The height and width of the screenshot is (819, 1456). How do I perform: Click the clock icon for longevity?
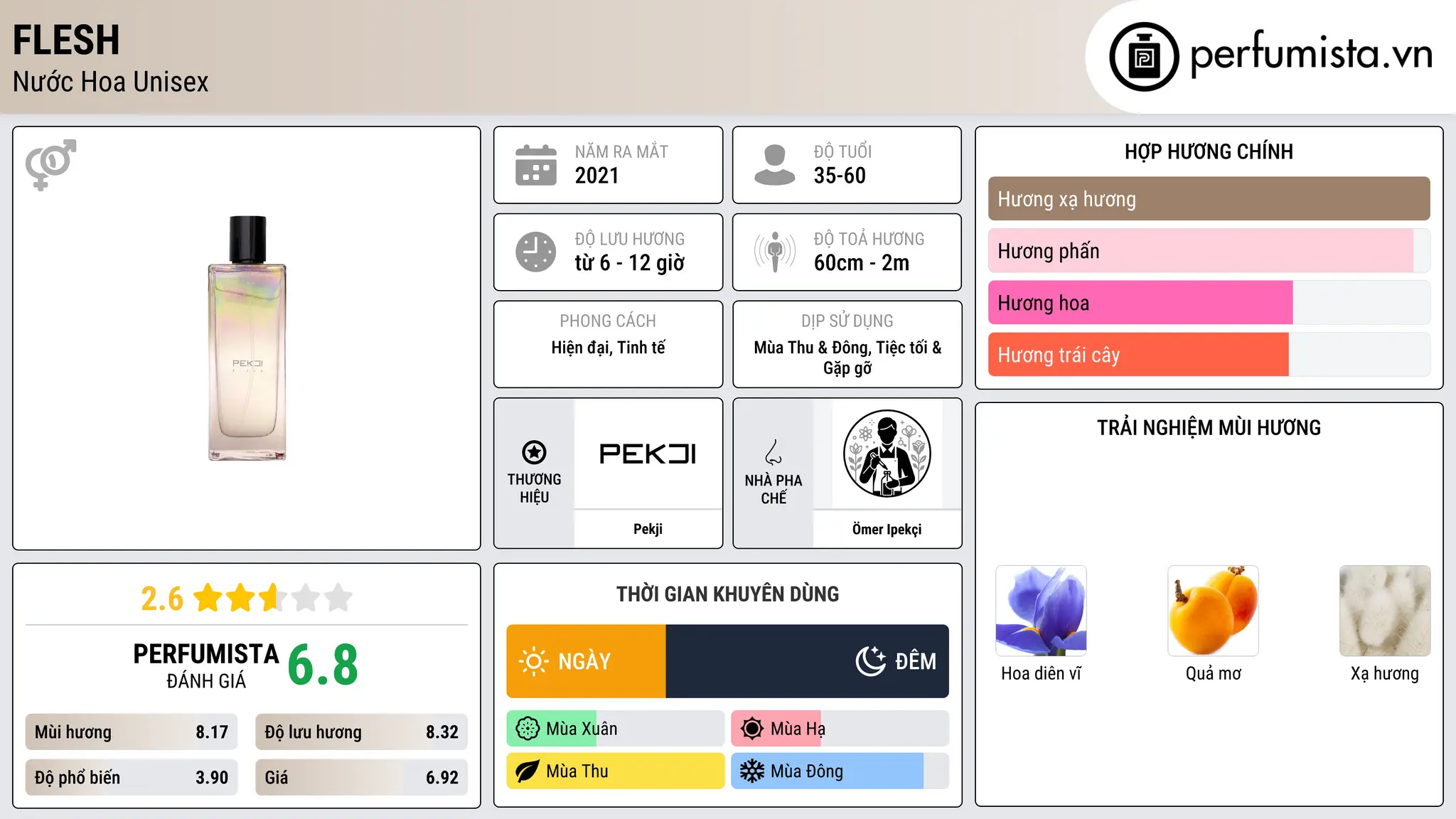tap(536, 252)
